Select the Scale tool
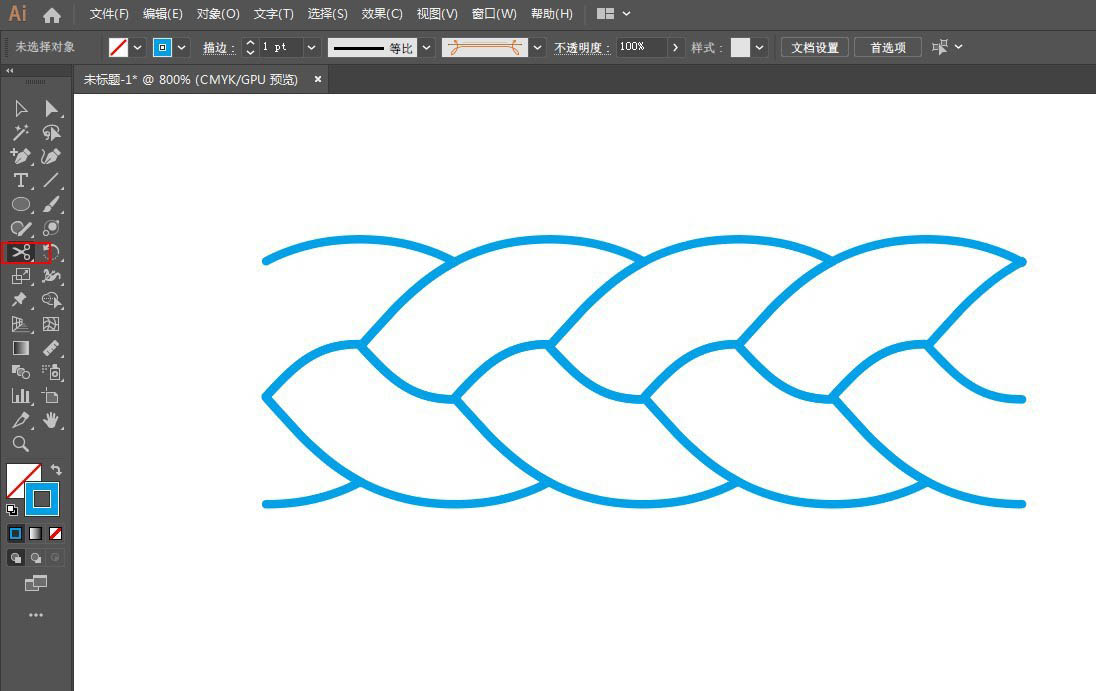 (21, 276)
